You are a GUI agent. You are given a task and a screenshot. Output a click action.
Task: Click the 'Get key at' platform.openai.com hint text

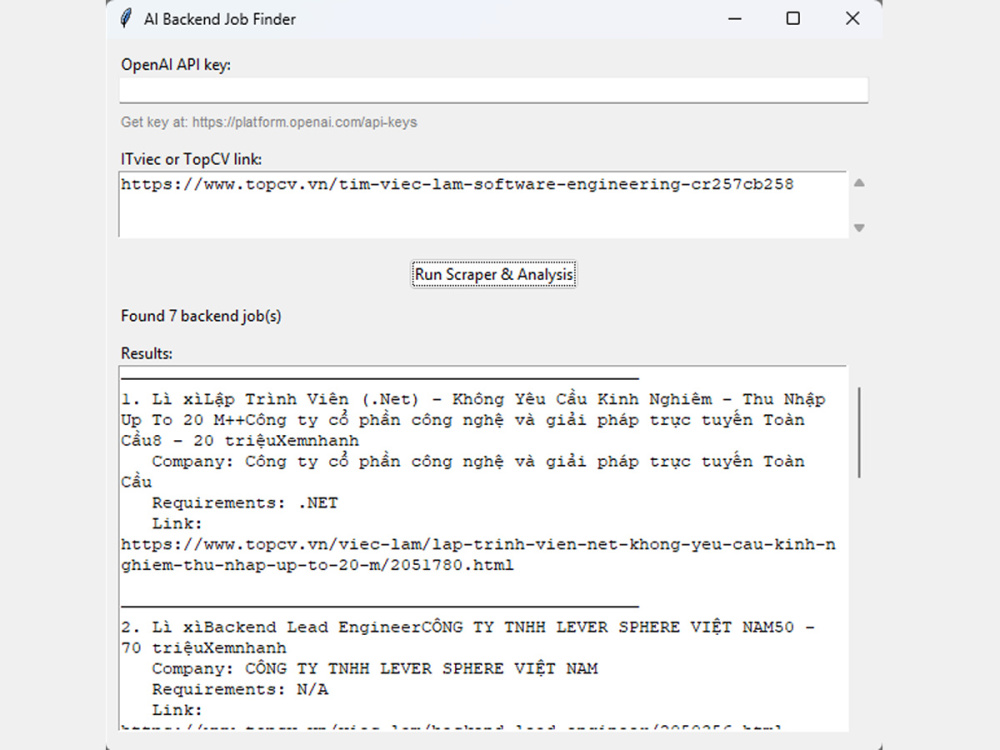[268, 122]
